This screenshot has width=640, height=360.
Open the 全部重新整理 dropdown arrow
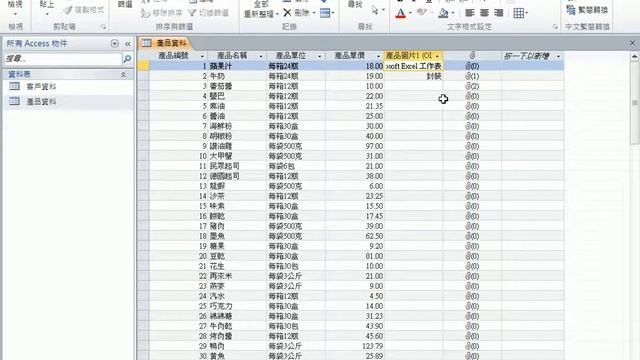click(x=277, y=14)
